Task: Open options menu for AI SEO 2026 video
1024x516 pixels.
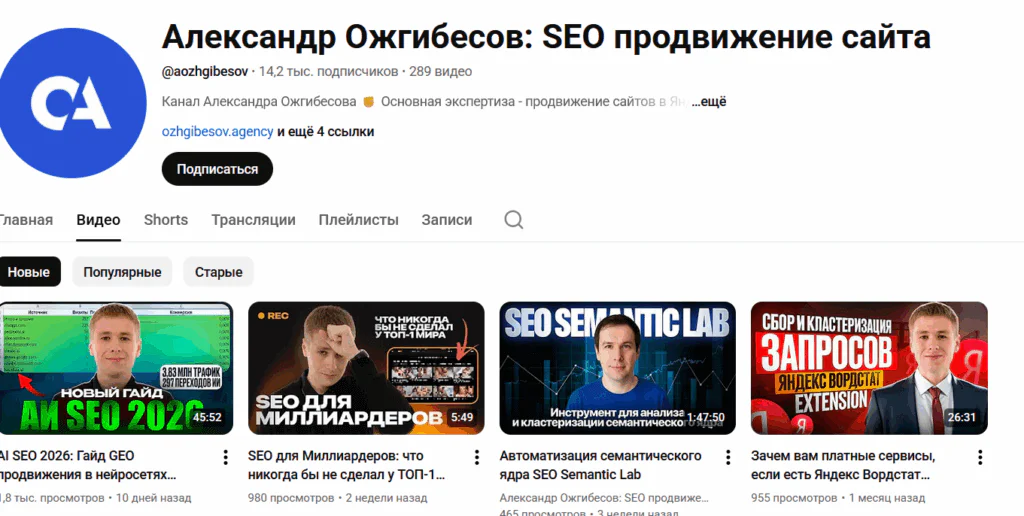Action: (x=225, y=457)
